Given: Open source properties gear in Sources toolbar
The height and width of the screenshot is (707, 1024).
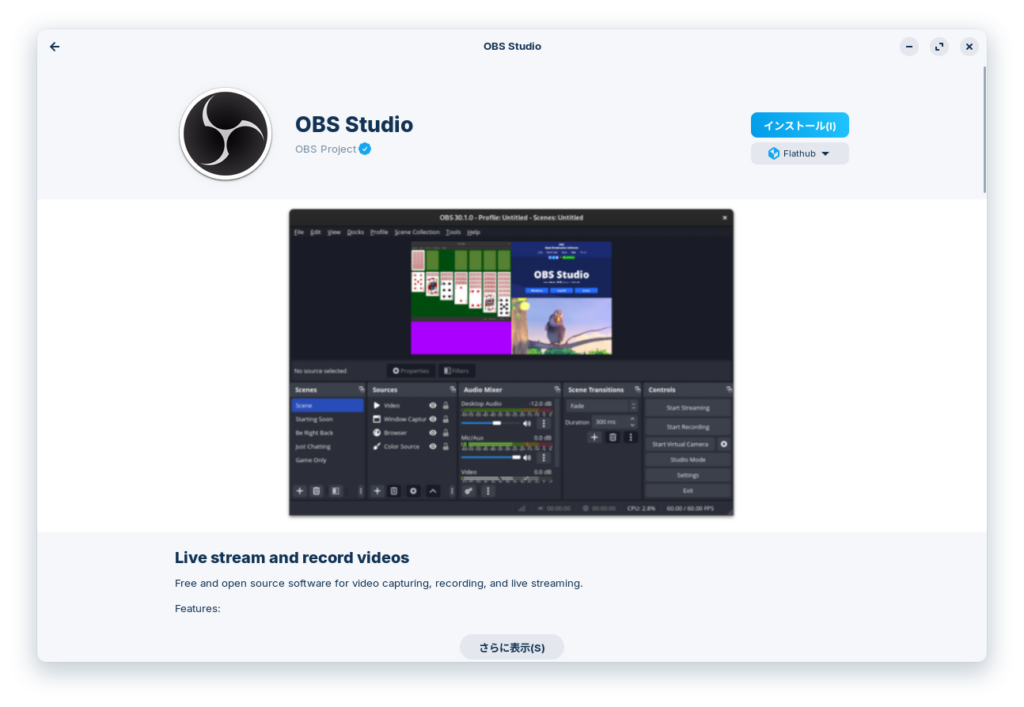Looking at the screenshot, I should [413, 491].
